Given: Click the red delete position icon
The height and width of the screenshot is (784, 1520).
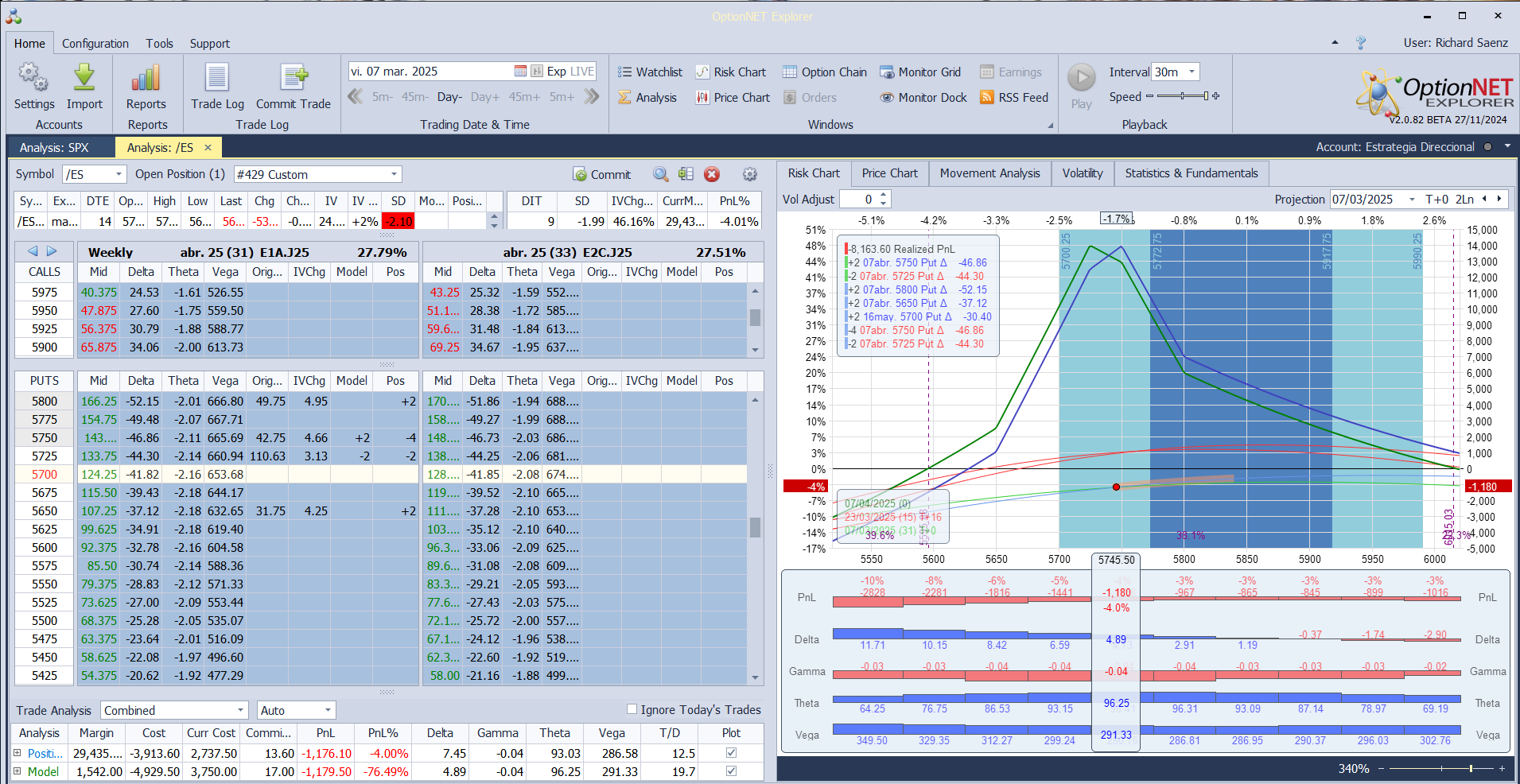Looking at the screenshot, I should (712, 174).
